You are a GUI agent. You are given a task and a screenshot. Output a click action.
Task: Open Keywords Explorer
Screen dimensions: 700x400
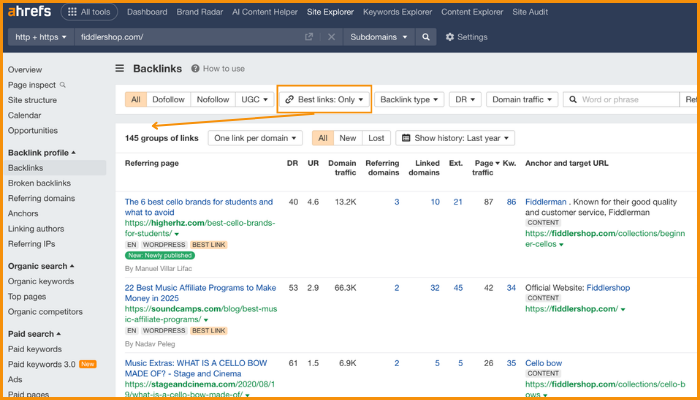[x=397, y=12]
